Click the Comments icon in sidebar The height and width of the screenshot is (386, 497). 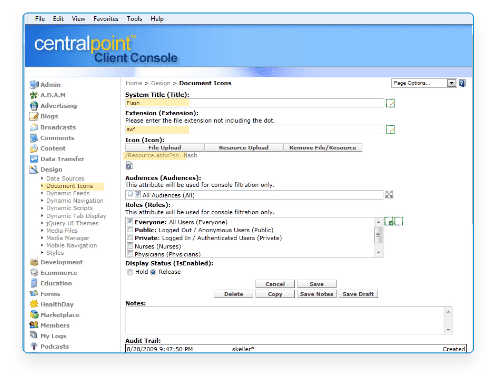click(x=34, y=138)
